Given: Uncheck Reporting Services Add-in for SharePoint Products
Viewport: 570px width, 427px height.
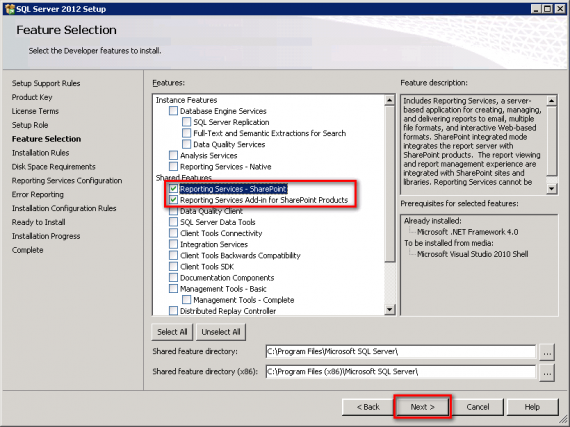Looking at the screenshot, I should tap(173, 200).
